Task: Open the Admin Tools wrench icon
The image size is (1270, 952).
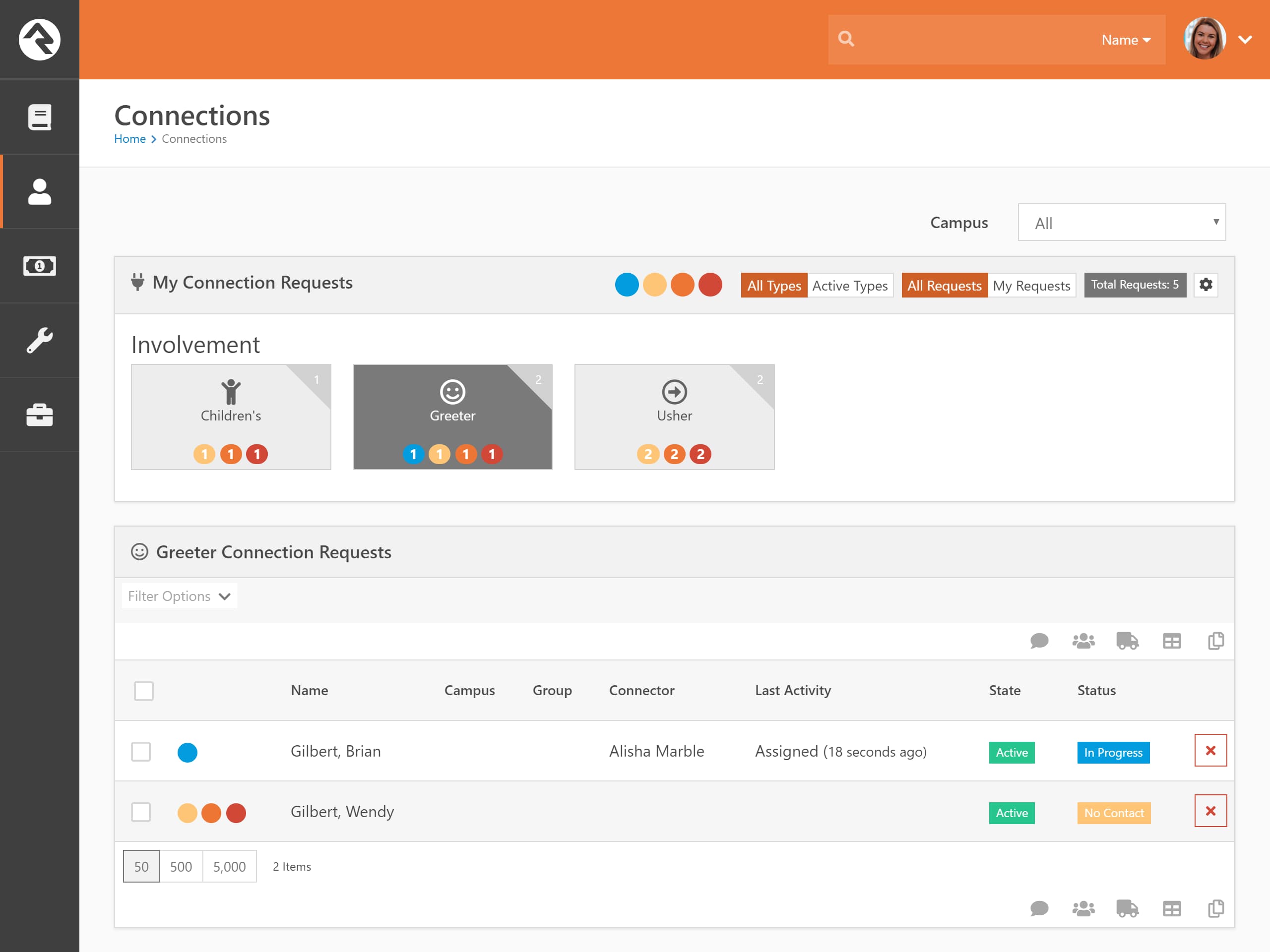Action: click(39, 340)
